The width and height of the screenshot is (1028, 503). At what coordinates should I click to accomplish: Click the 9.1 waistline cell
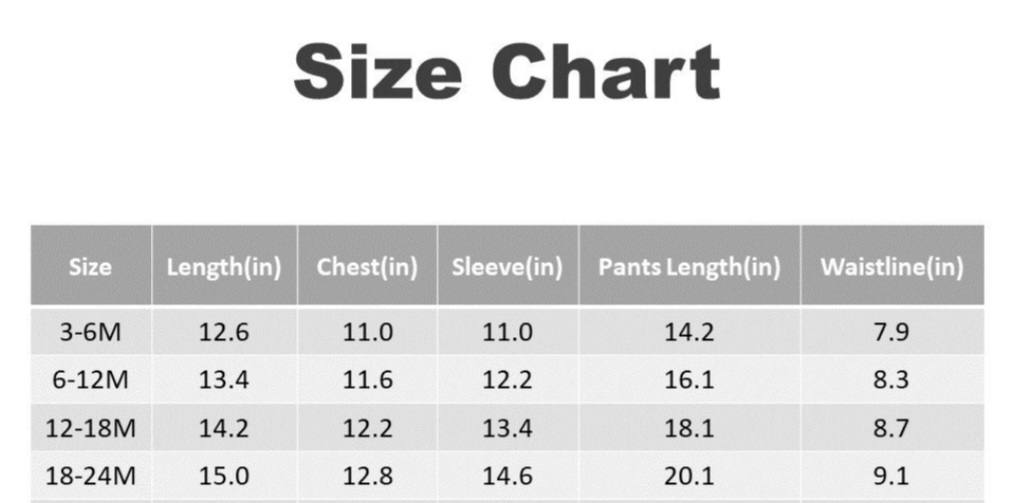892,475
